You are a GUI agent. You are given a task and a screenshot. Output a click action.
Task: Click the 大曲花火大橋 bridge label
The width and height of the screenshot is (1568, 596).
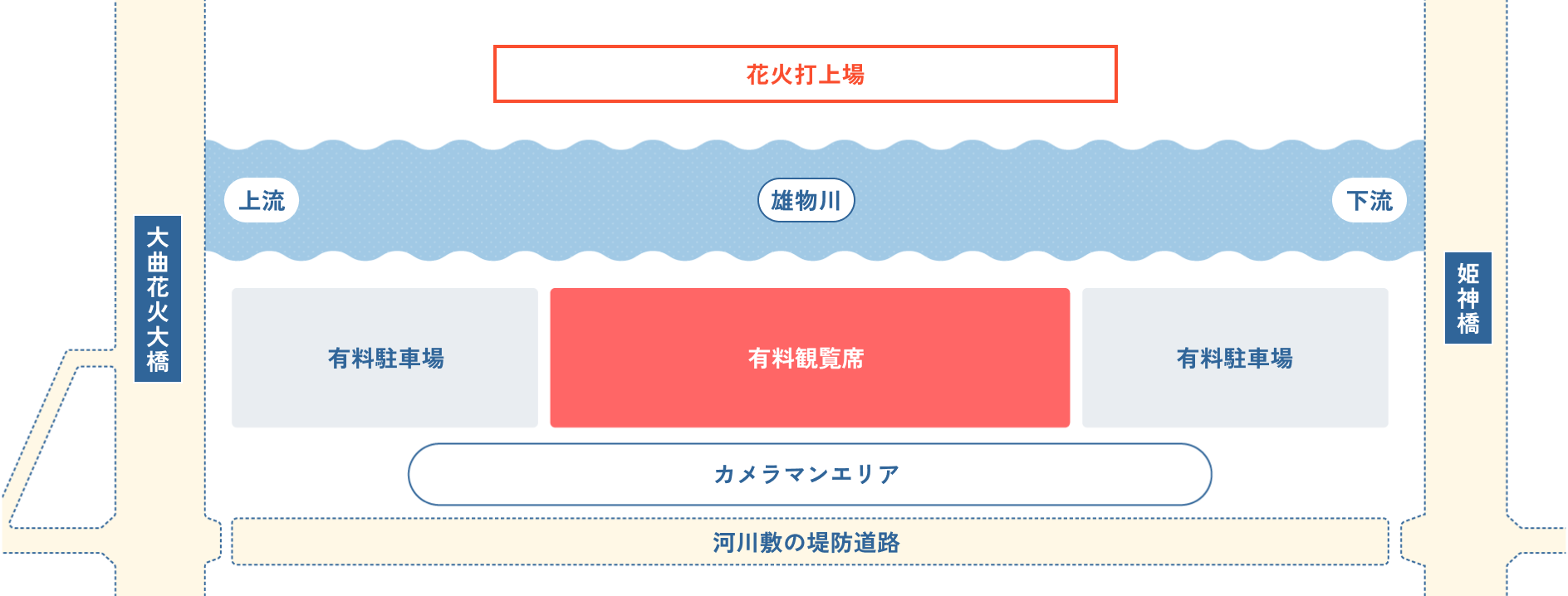[158, 299]
